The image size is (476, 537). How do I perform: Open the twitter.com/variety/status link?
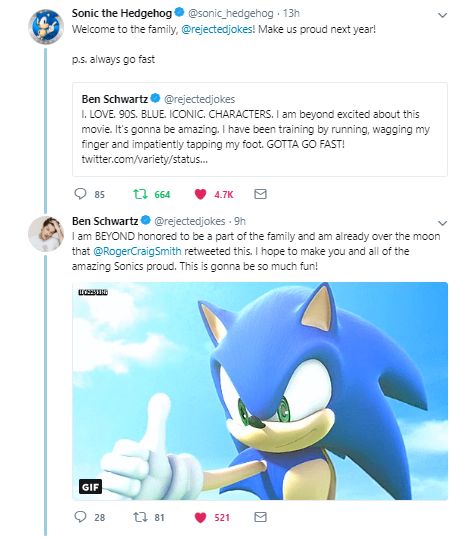(145, 159)
